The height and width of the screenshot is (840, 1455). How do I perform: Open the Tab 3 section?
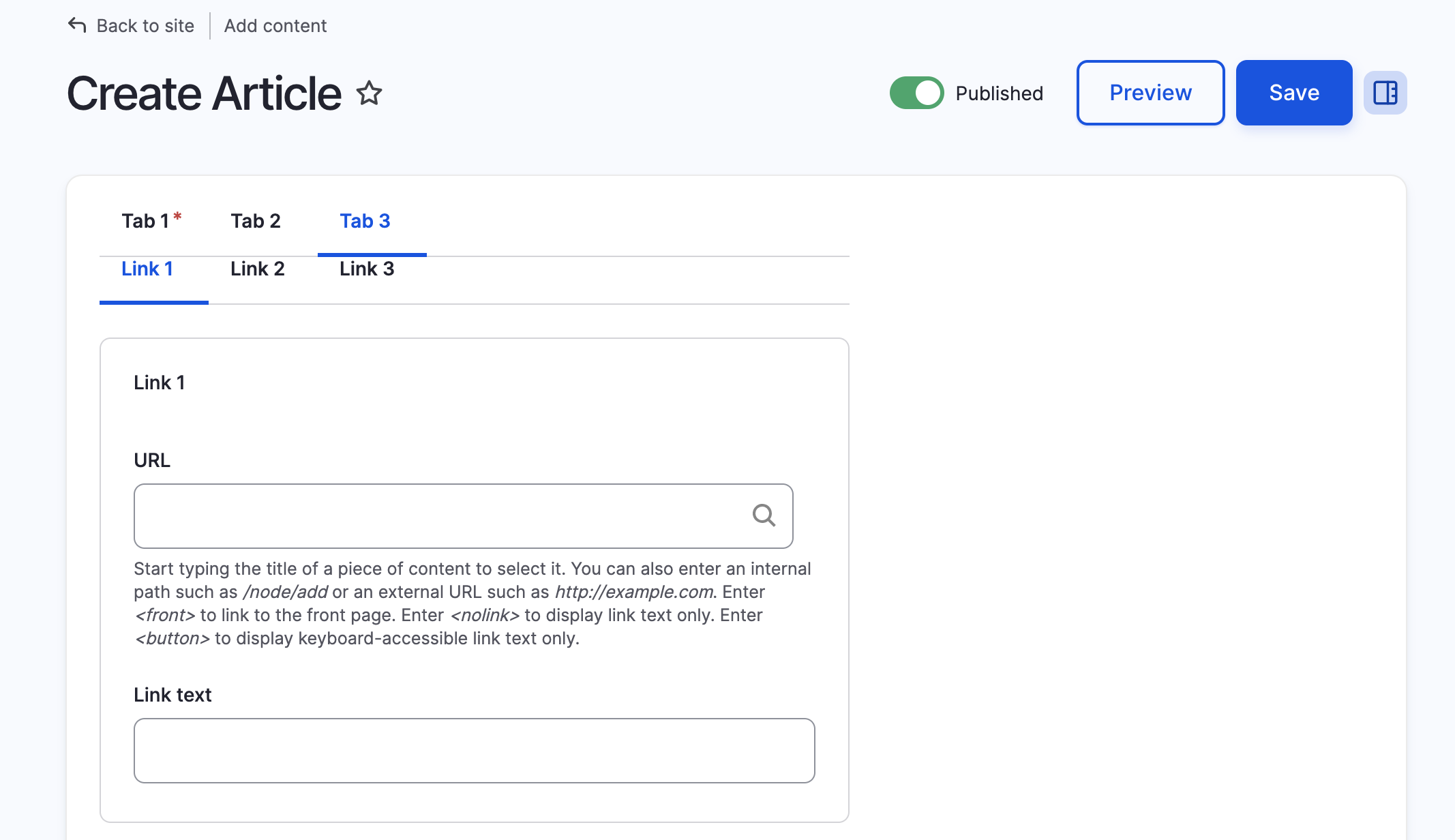(365, 220)
